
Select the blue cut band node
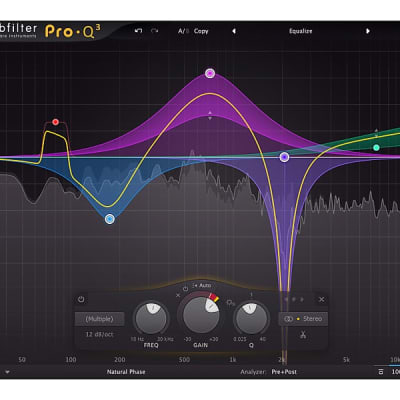point(110,219)
